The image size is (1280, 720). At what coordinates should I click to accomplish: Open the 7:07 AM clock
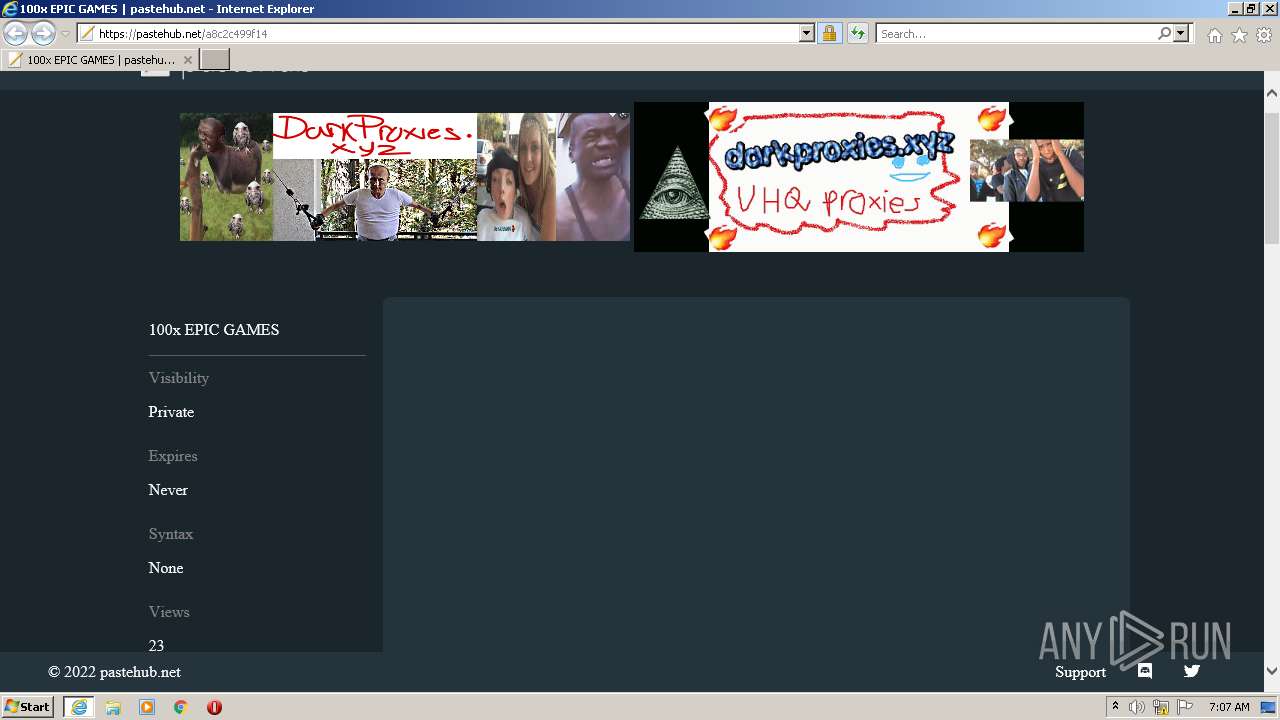(1229, 707)
